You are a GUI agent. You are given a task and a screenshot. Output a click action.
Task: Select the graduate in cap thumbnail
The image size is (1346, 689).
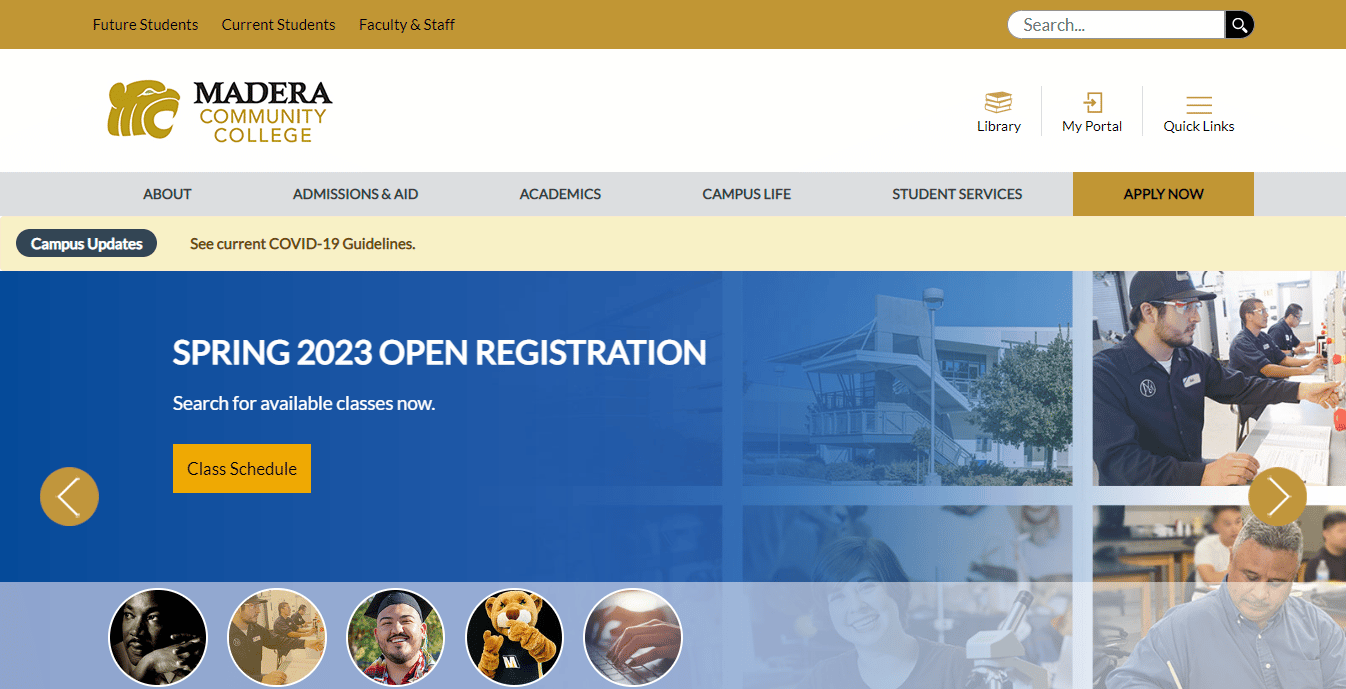tap(395, 637)
